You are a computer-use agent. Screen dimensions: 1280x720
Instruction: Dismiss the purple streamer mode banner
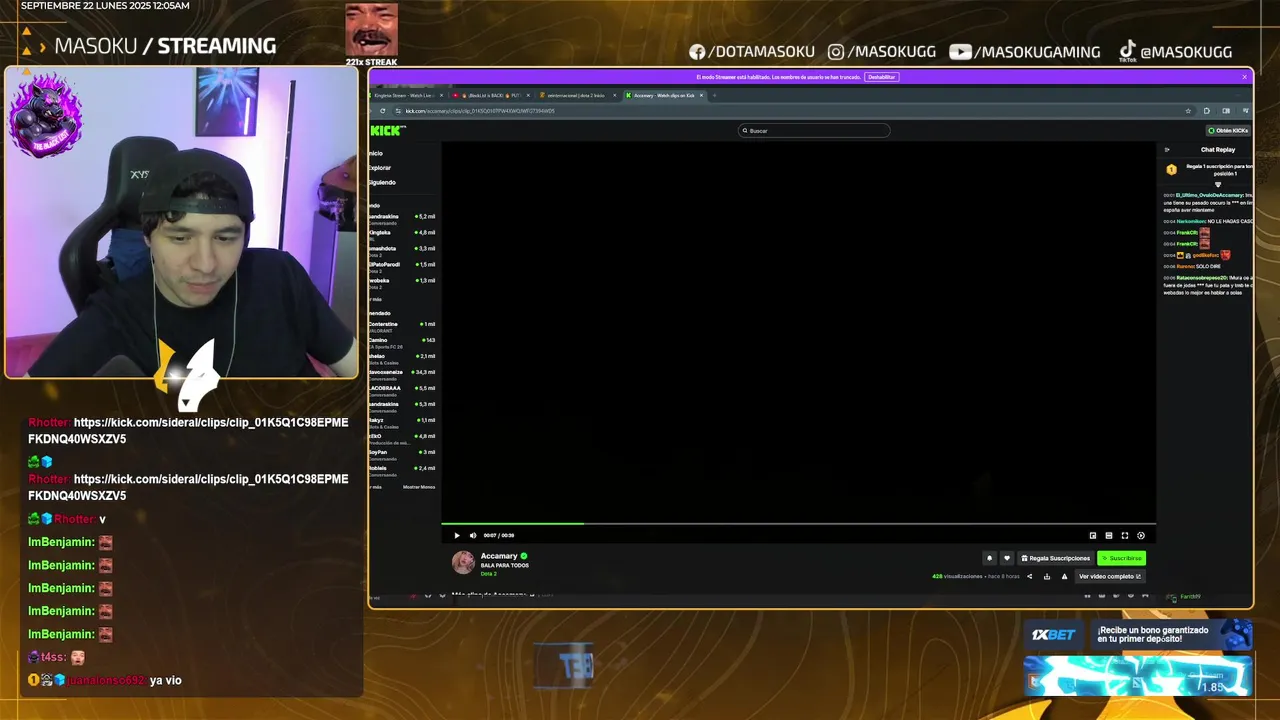click(x=1245, y=77)
